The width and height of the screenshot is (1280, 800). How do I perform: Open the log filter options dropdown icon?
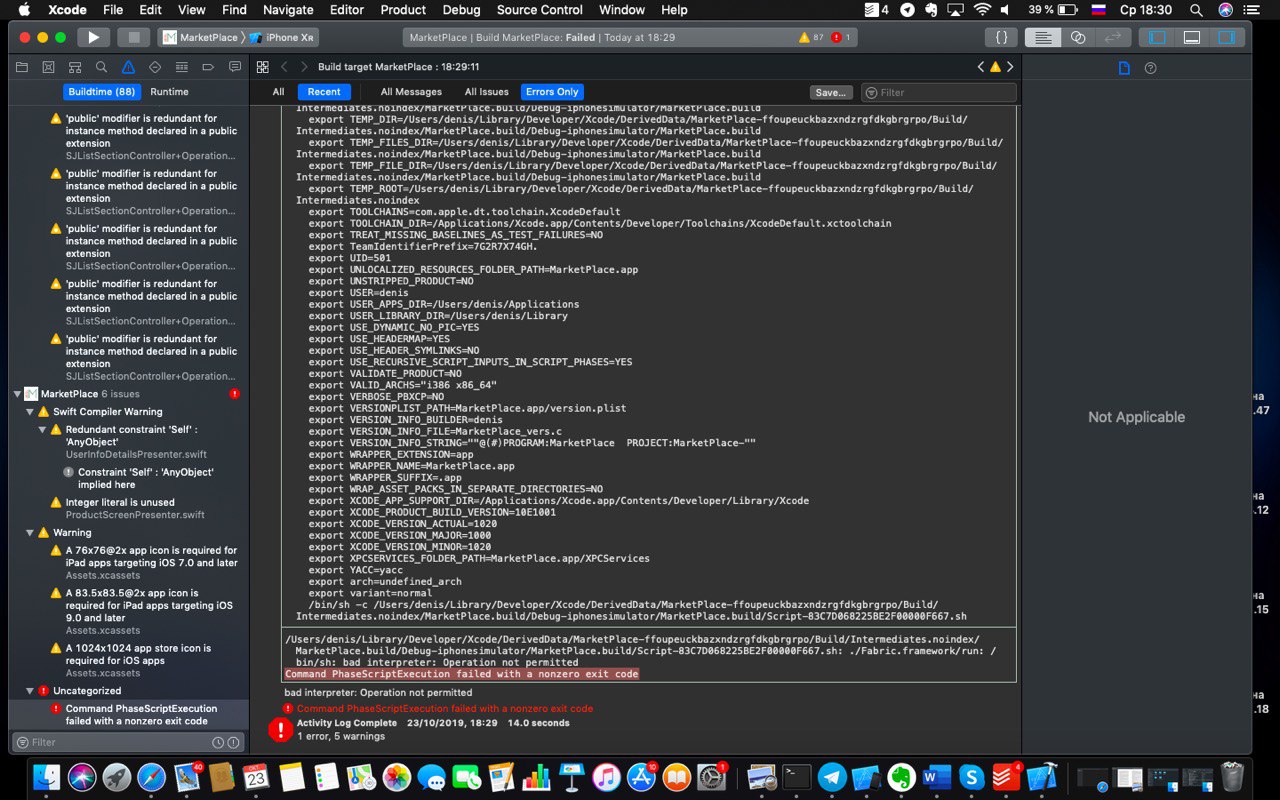click(x=871, y=92)
